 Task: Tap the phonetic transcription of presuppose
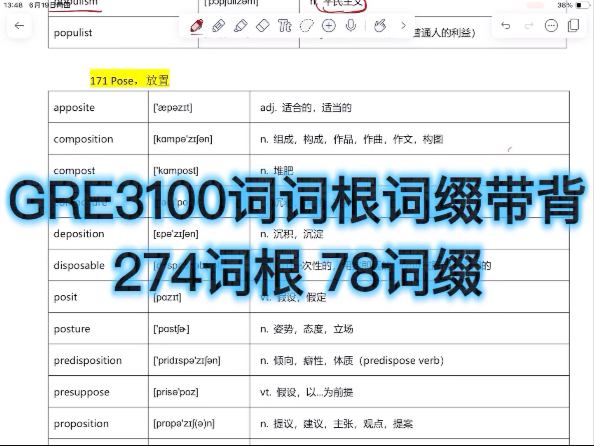click(x=176, y=392)
